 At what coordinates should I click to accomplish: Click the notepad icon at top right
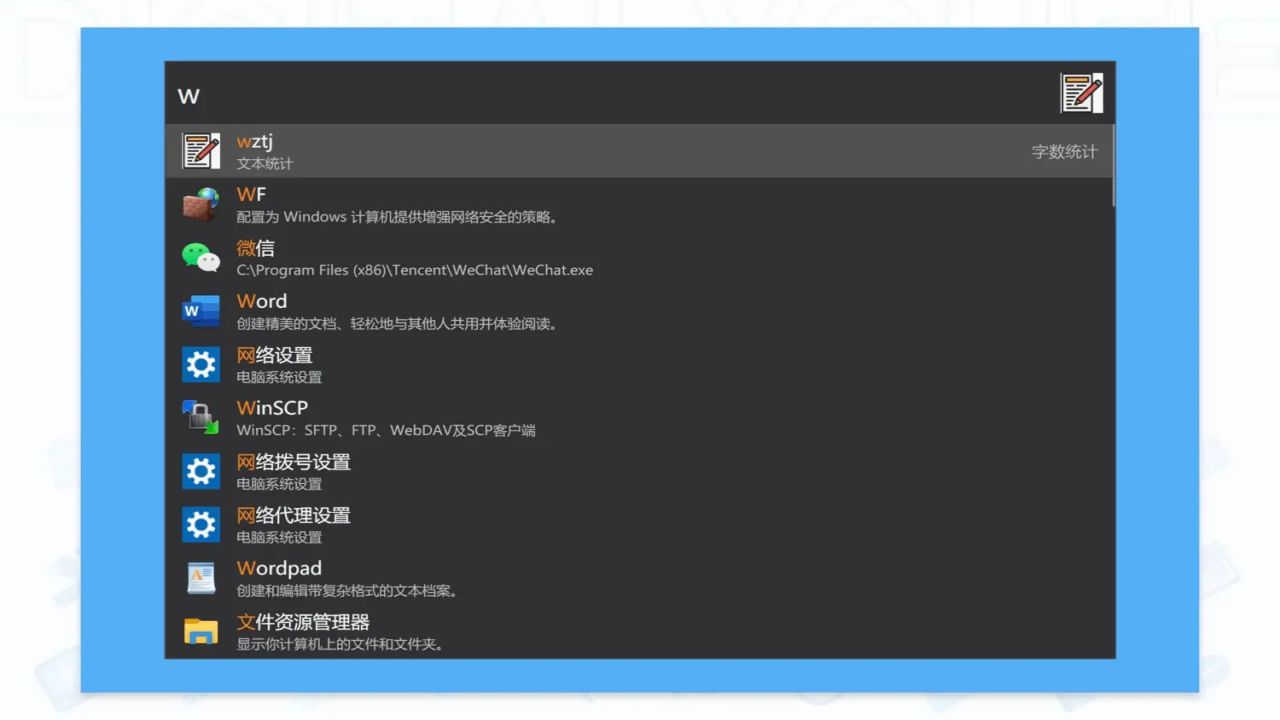click(x=1081, y=92)
